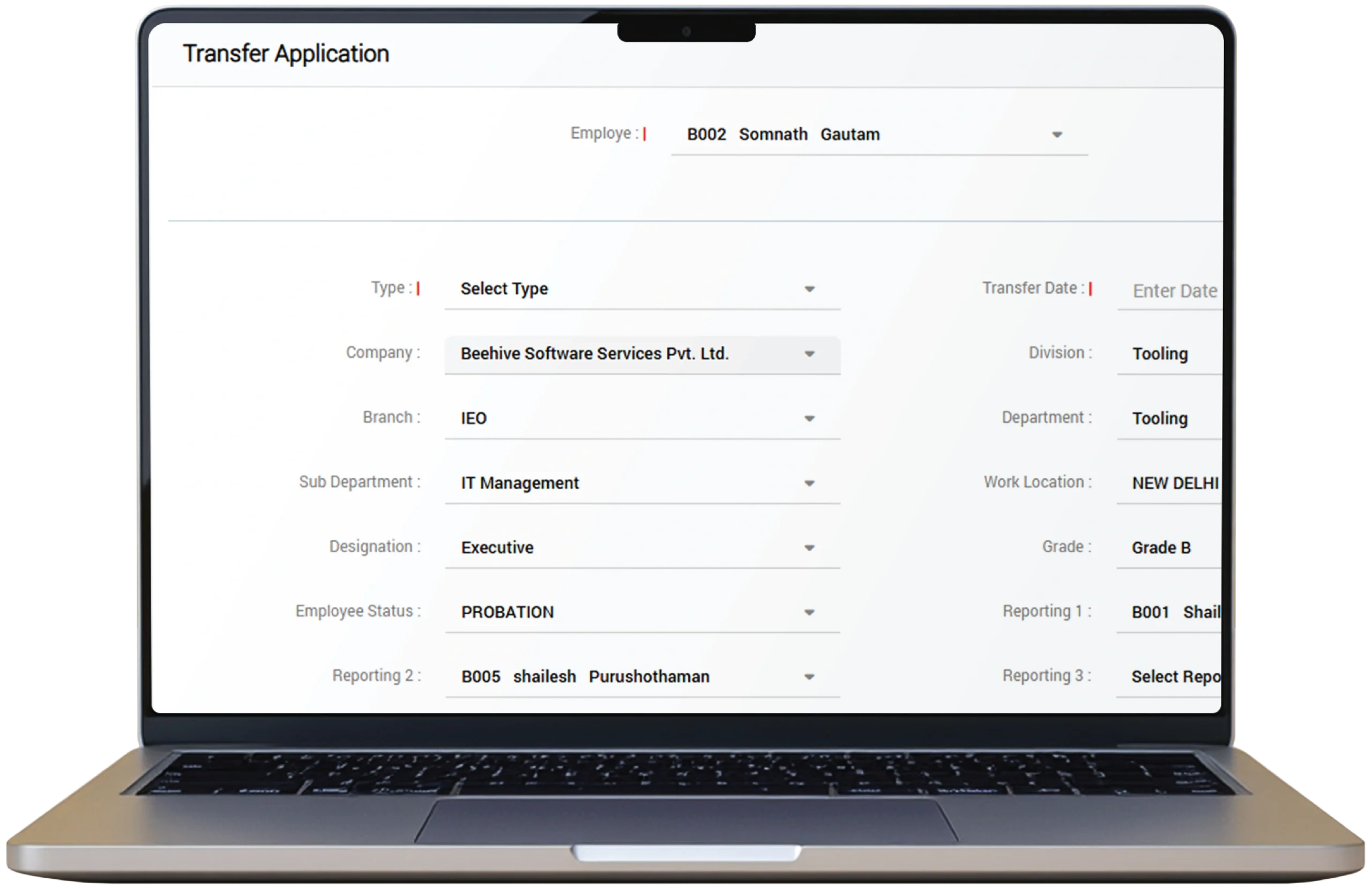Open Sub Department dropdown arrow

[x=809, y=484]
